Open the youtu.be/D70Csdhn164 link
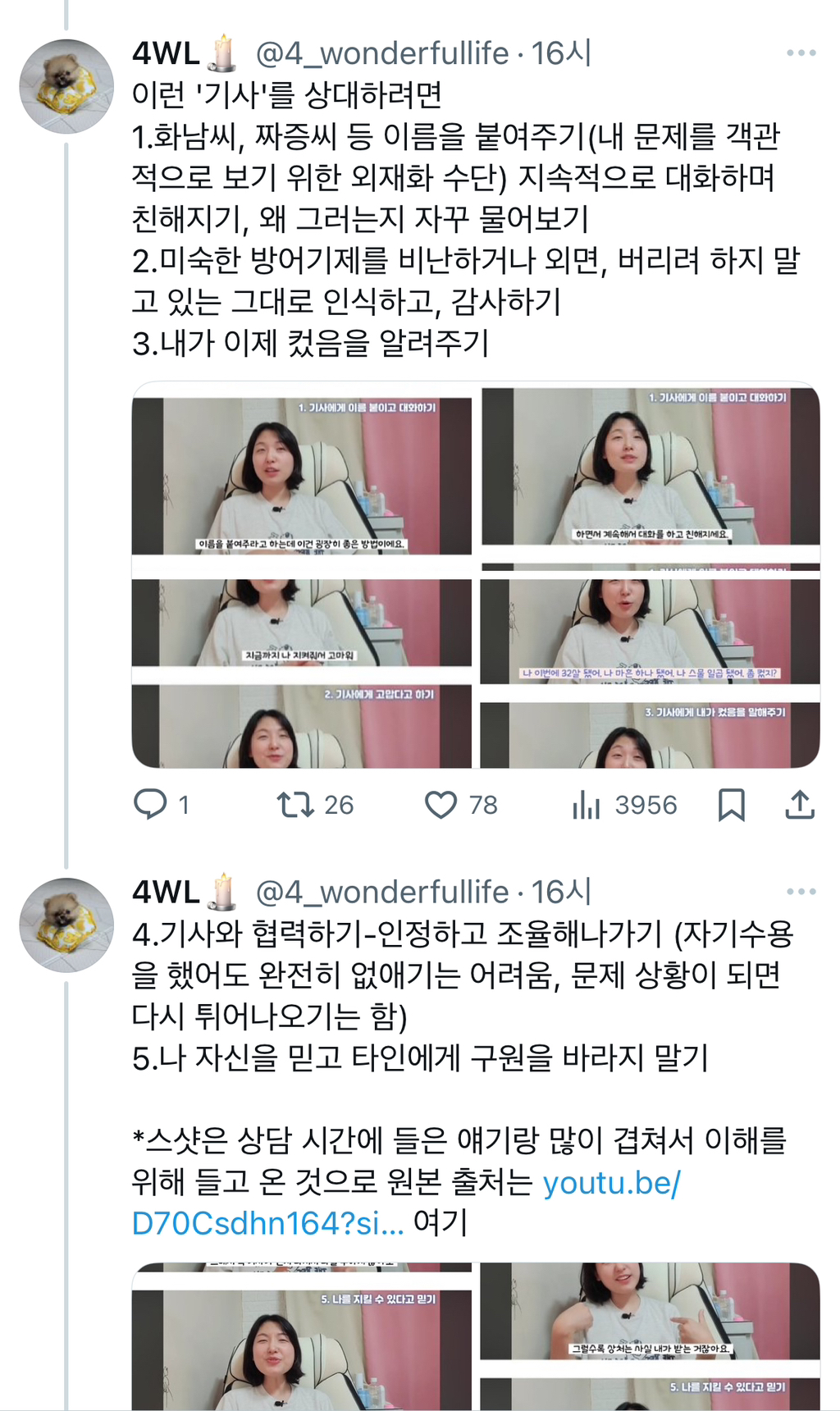Viewport: 840px width, 1411px height. [x=405, y=1203]
